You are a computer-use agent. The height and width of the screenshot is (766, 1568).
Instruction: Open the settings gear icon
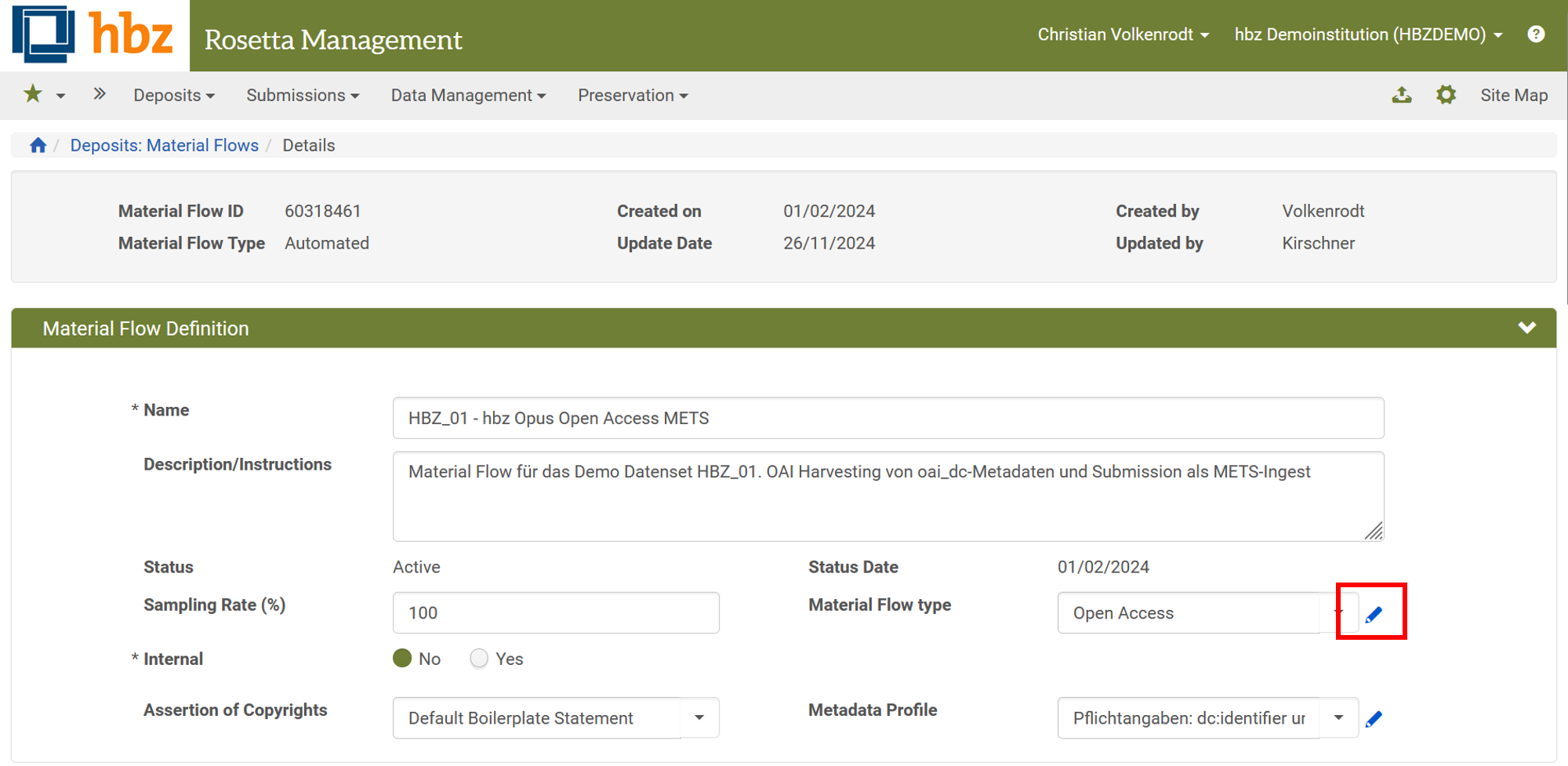(x=1446, y=94)
